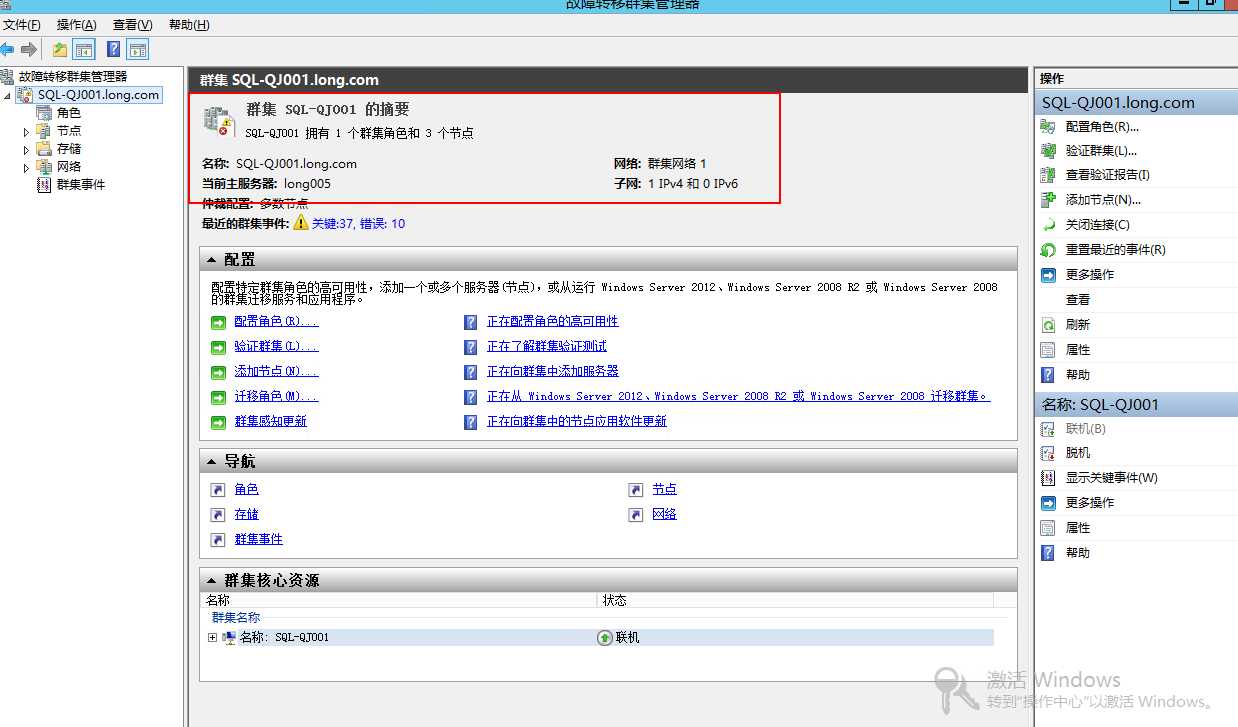Open 更多操作 under SQL-QJ001.long.com actions
1238x727 pixels.
tap(1090, 275)
